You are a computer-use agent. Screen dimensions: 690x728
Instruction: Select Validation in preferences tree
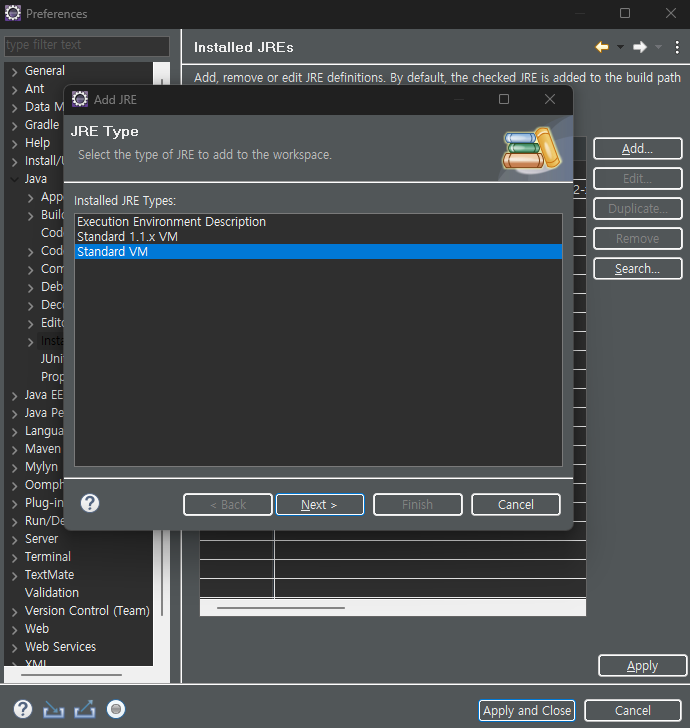click(x=52, y=592)
